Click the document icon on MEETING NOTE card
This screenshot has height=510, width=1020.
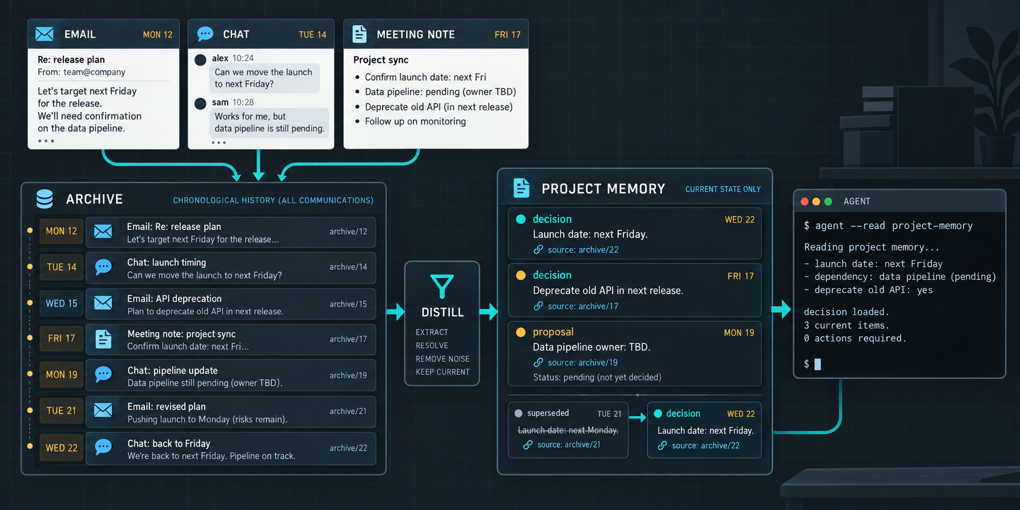[359, 34]
